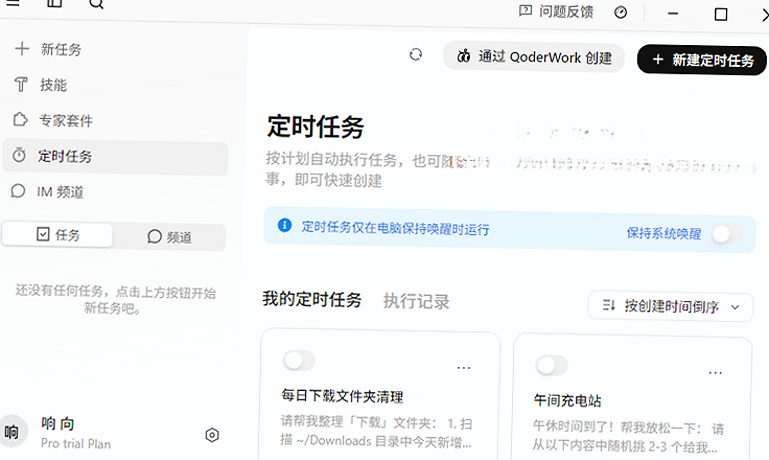Open search with the magnifier icon
The width and height of the screenshot is (769, 460).
pos(96,4)
